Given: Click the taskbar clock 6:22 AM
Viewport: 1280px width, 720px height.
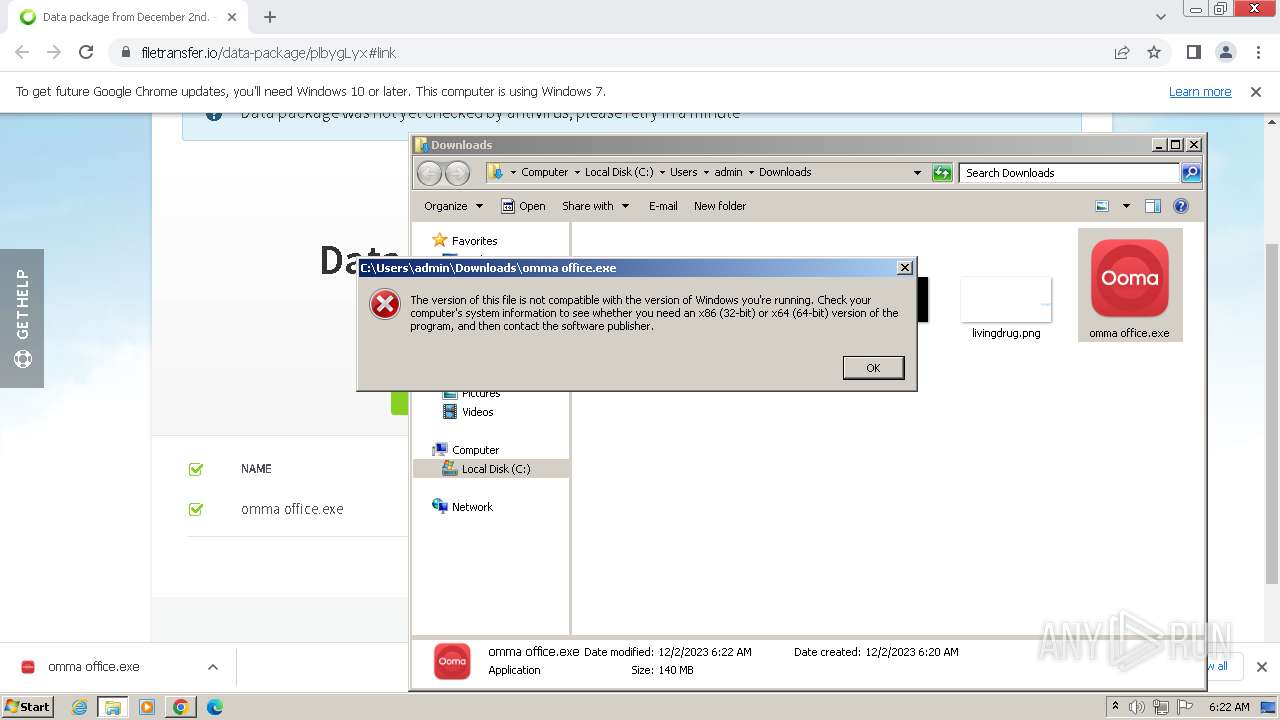Looking at the screenshot, I should point(1229,707).
